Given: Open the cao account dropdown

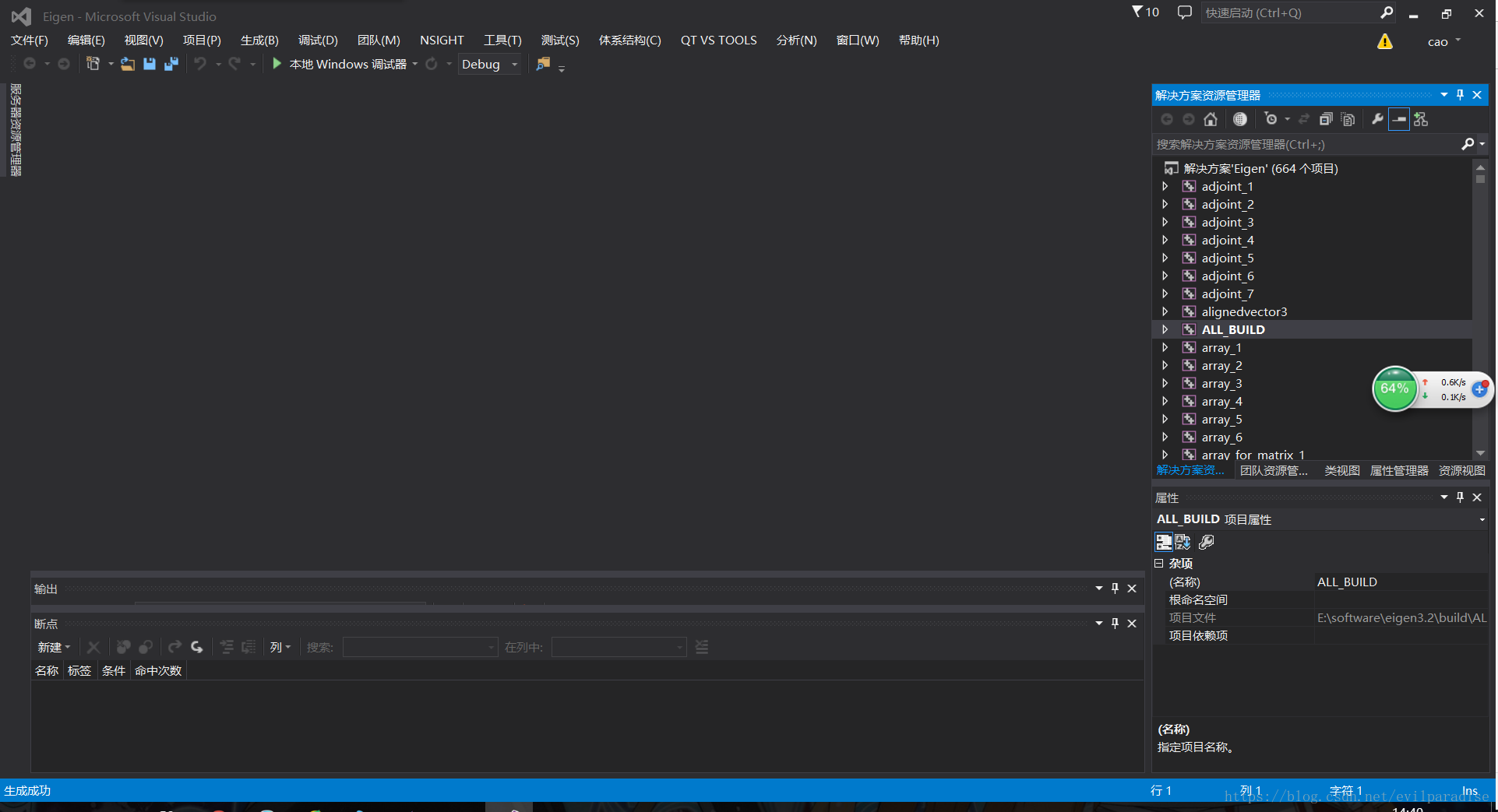Looking at the screenshot, I should 1443,41.
